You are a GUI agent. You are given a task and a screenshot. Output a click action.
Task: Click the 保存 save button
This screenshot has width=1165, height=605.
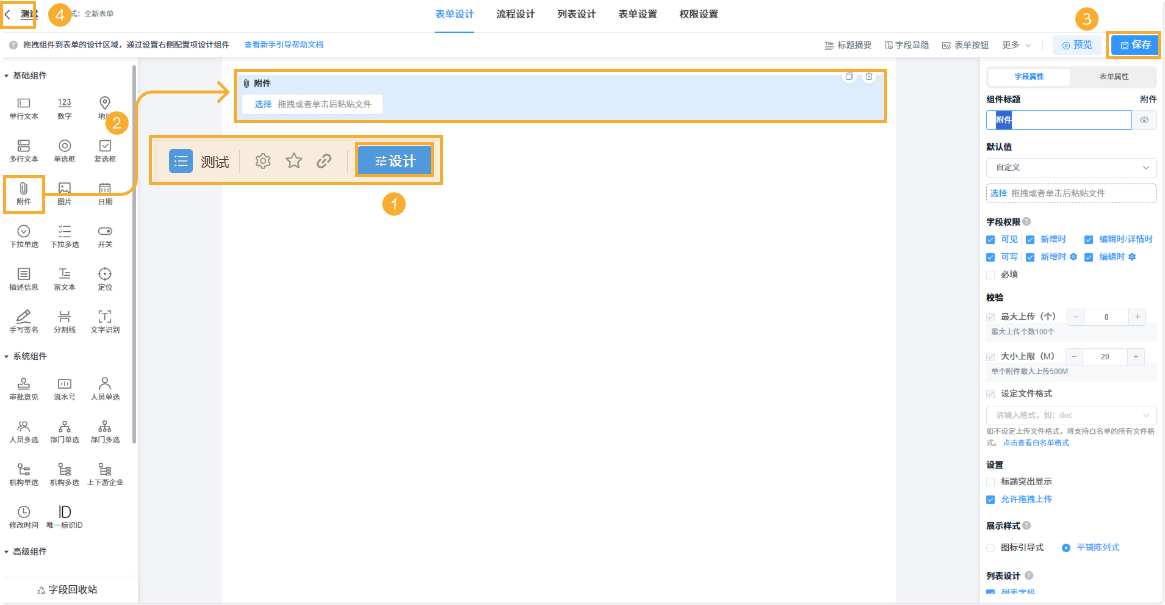pos(1136,44)
